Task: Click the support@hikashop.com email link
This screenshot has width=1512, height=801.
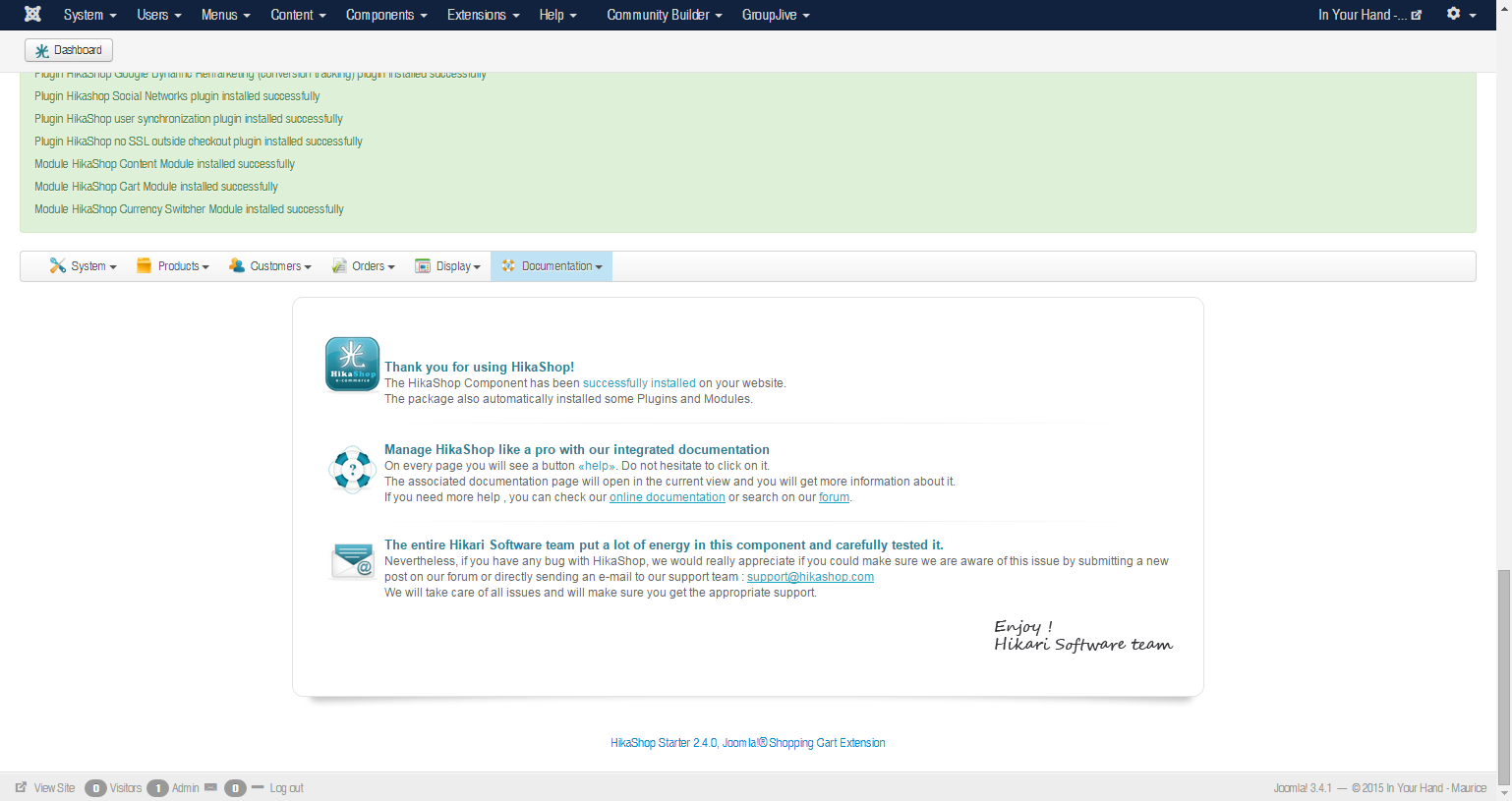Action: pyautogui.click(x=810, y=577)
